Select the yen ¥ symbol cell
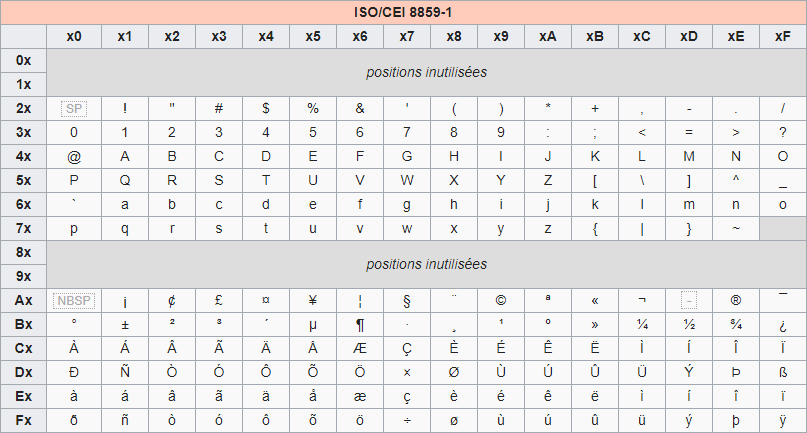This screenshot has width=807, height=433. 313,300
